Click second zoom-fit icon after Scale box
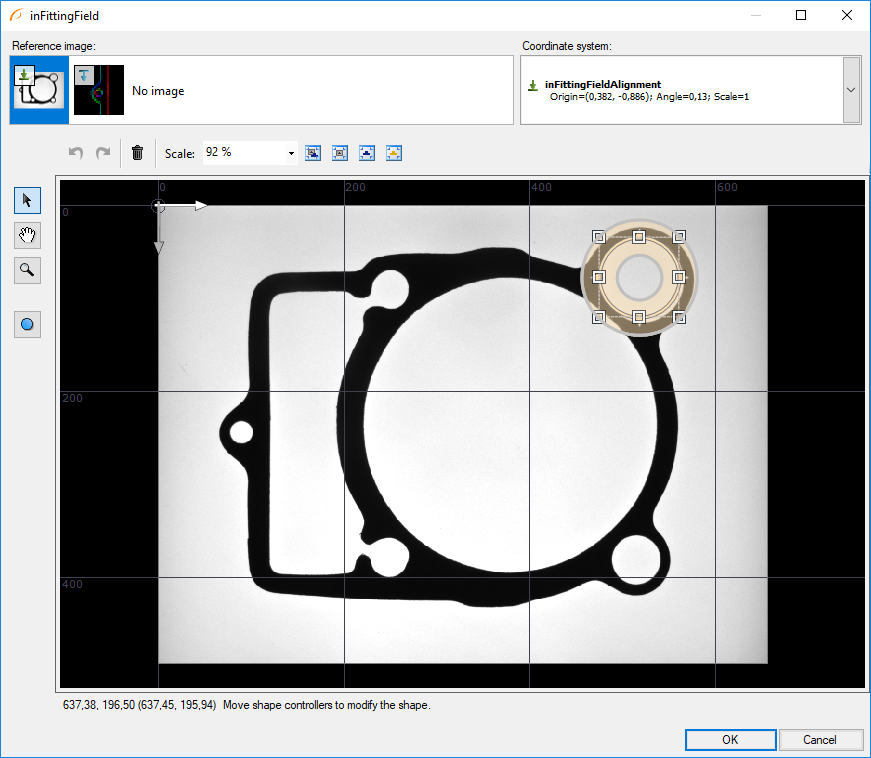This screenshot has height=758, width=871. 340,153
